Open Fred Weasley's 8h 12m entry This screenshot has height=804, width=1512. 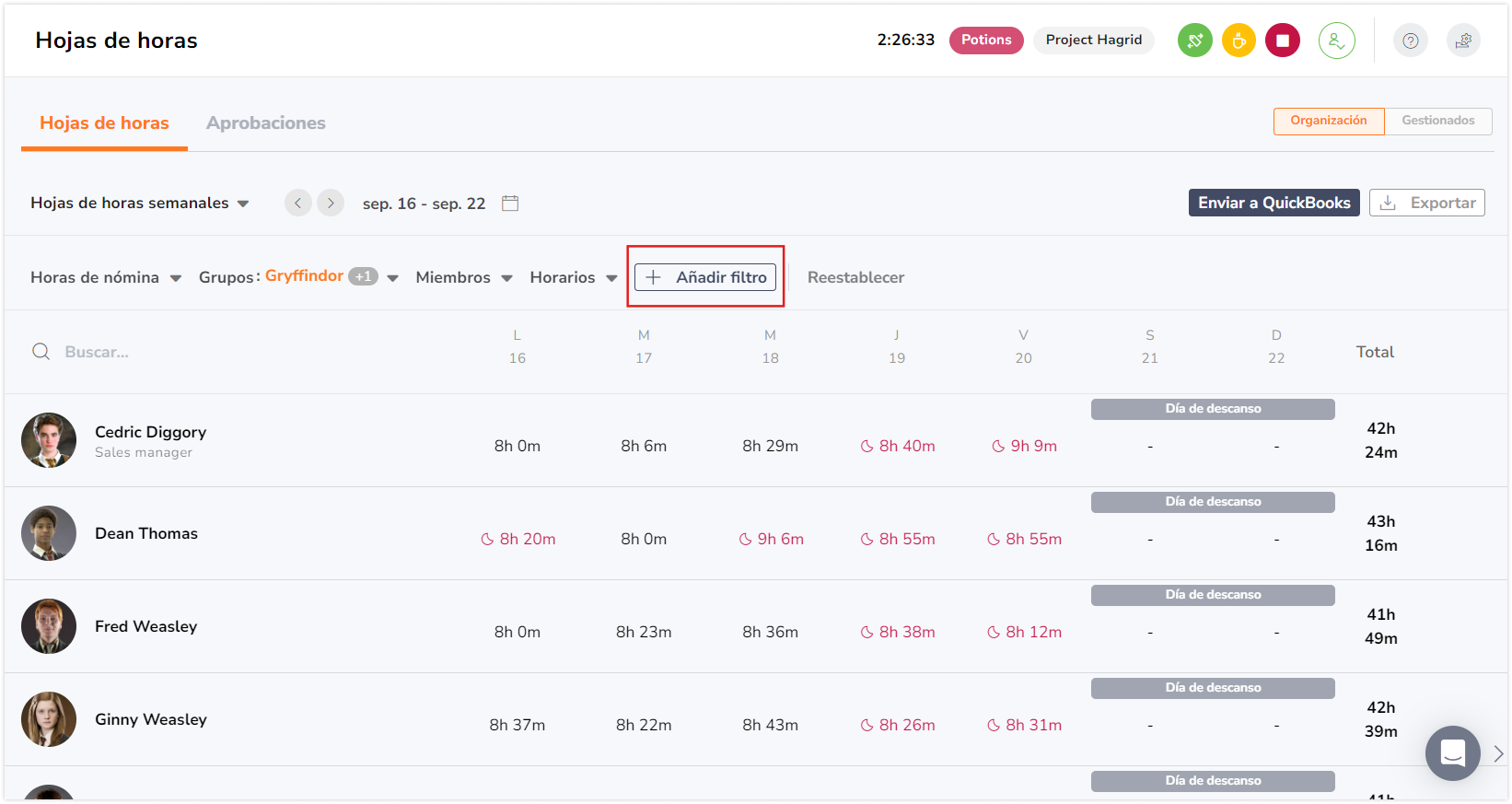click(1024, 632)
